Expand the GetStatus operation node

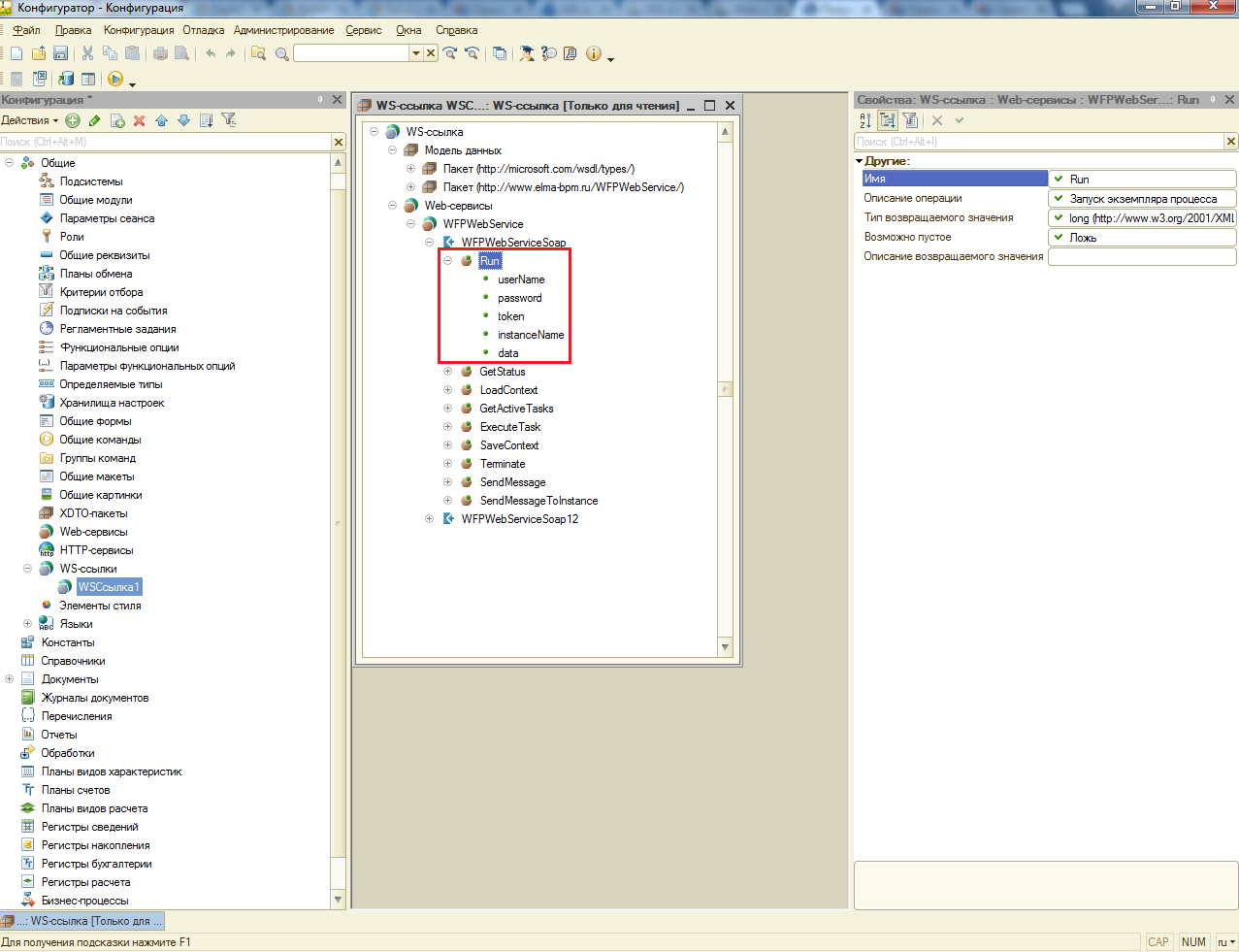(448, 372)
